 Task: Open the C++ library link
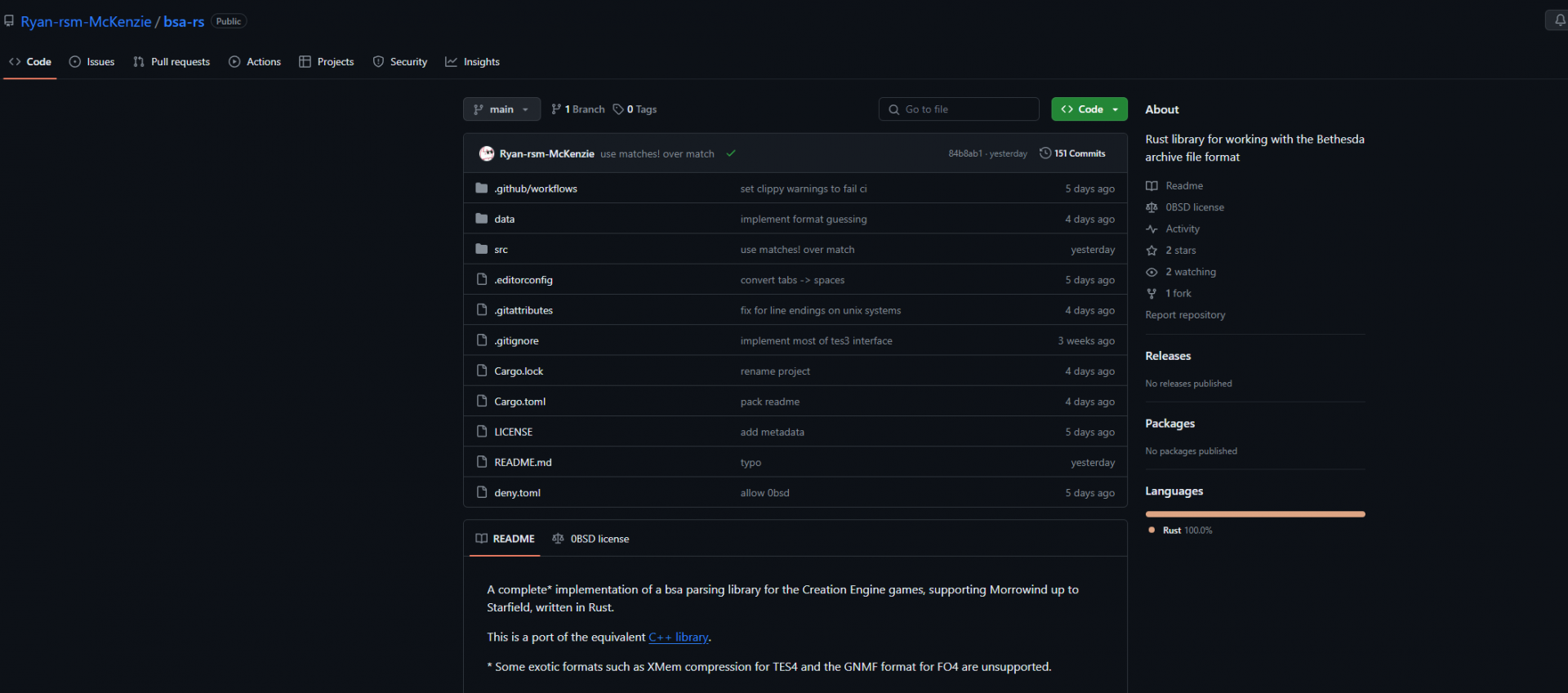pos(679,637)
